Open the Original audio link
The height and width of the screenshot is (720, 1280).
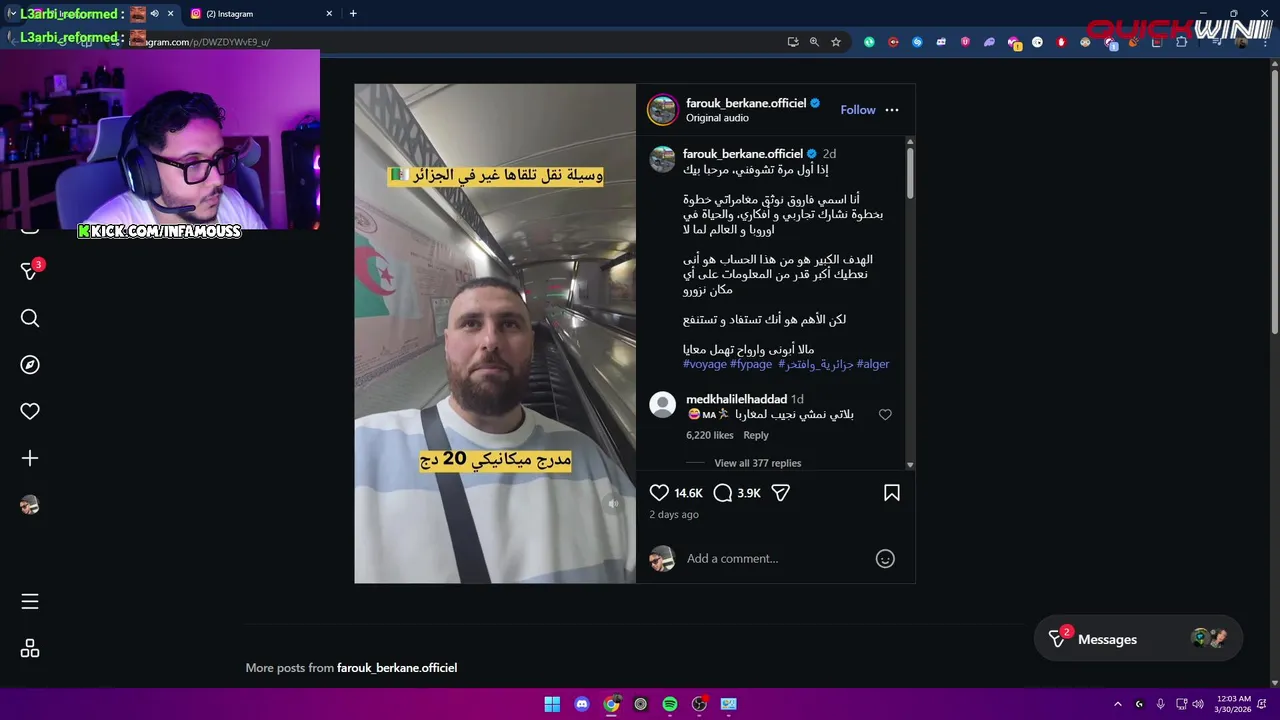pos(717,118)
